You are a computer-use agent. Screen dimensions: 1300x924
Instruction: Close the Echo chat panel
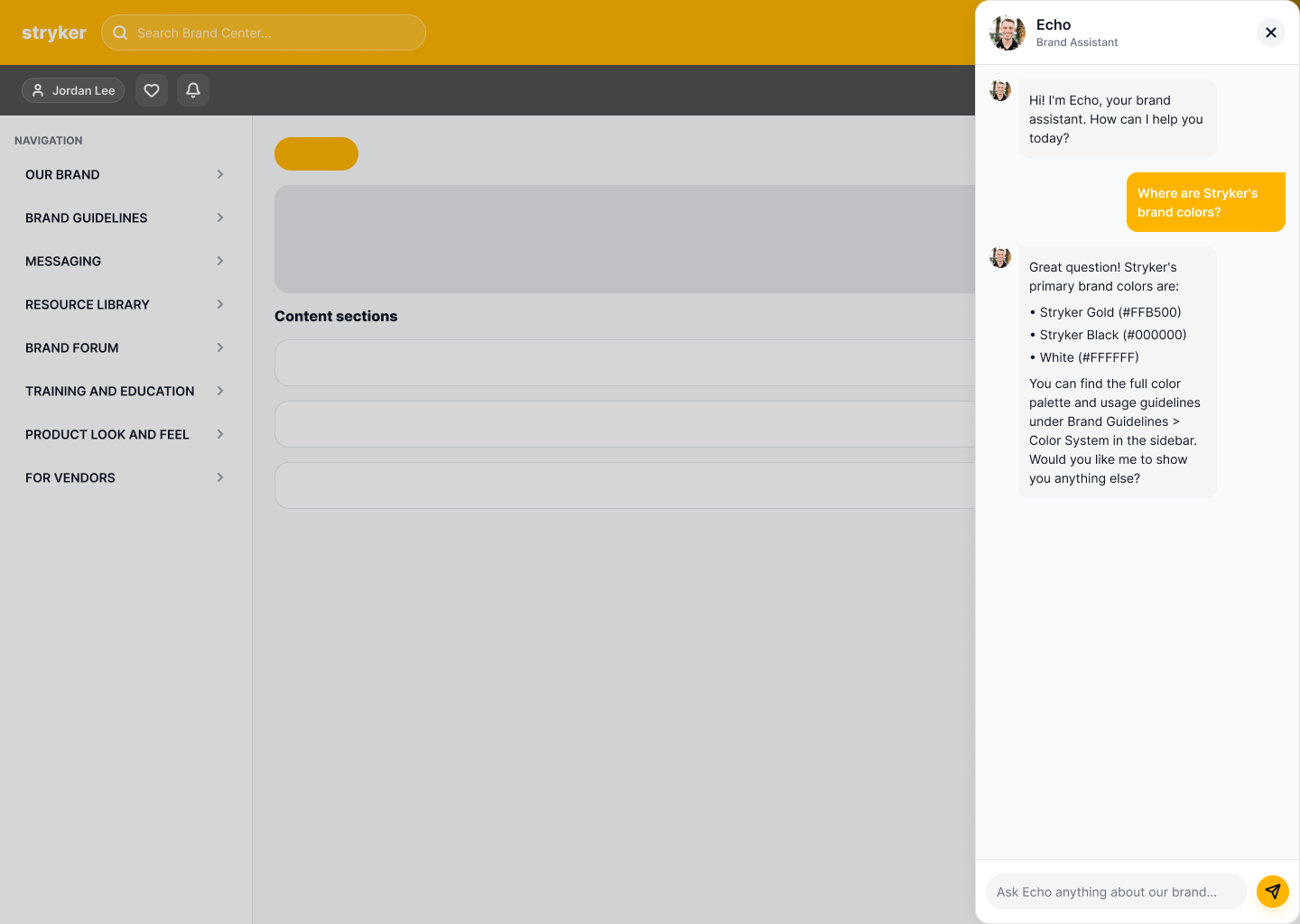(1271, 32)
